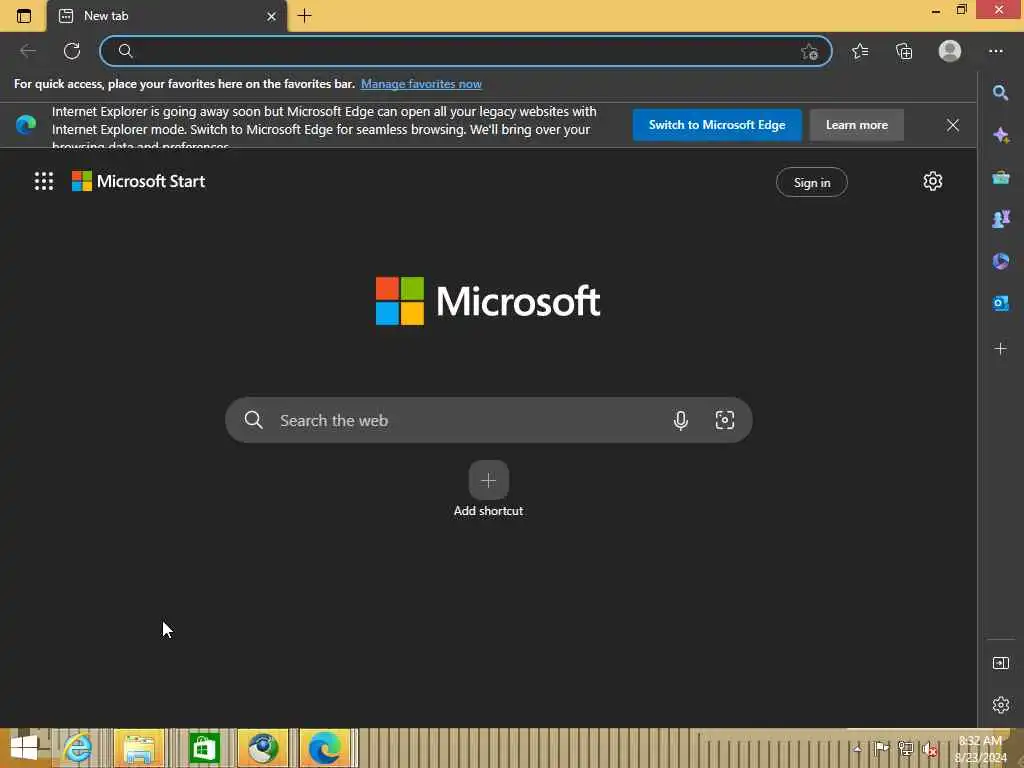Open the Favorites list icon

[860, 51]
